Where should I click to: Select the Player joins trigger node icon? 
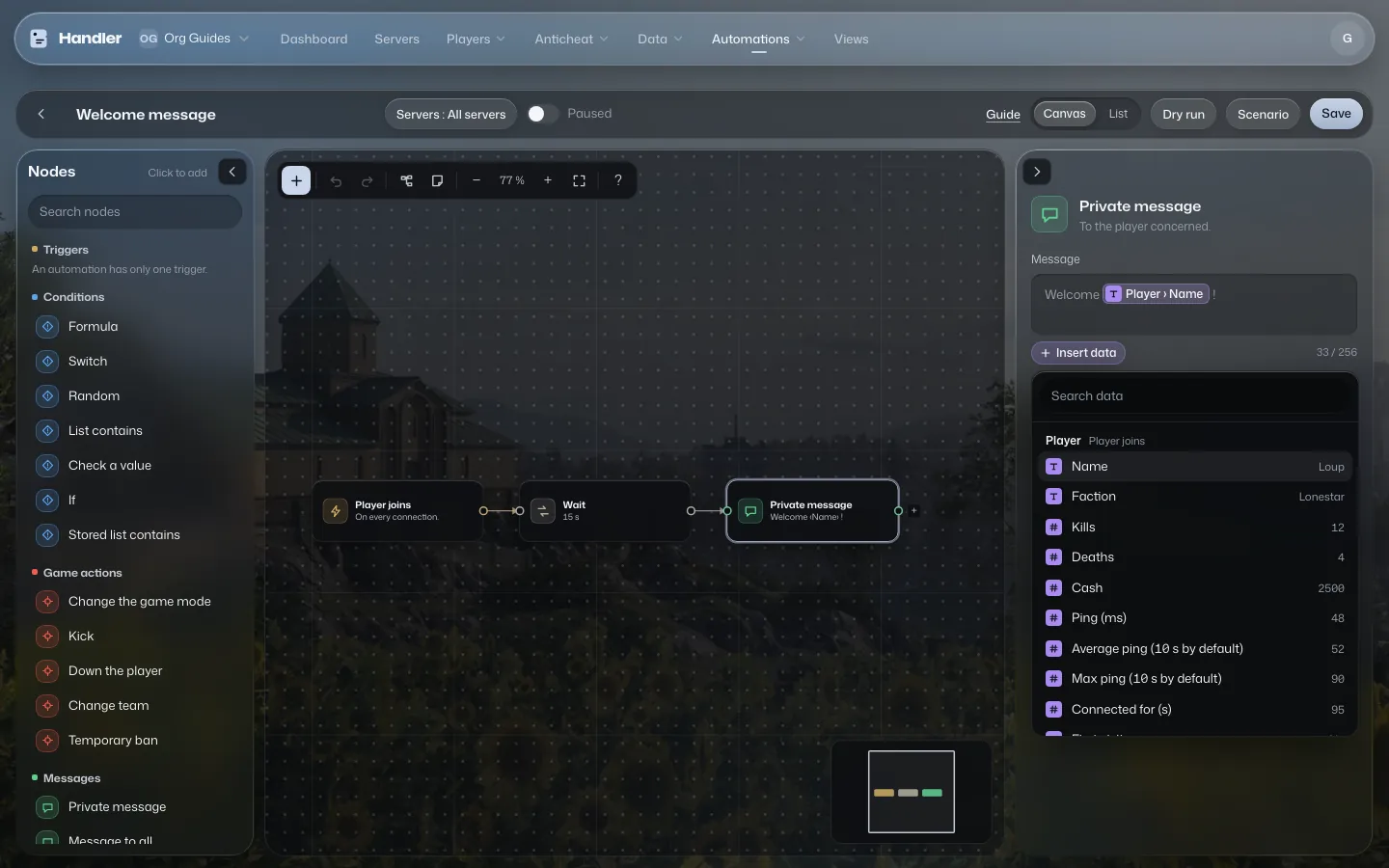point(336,511)
